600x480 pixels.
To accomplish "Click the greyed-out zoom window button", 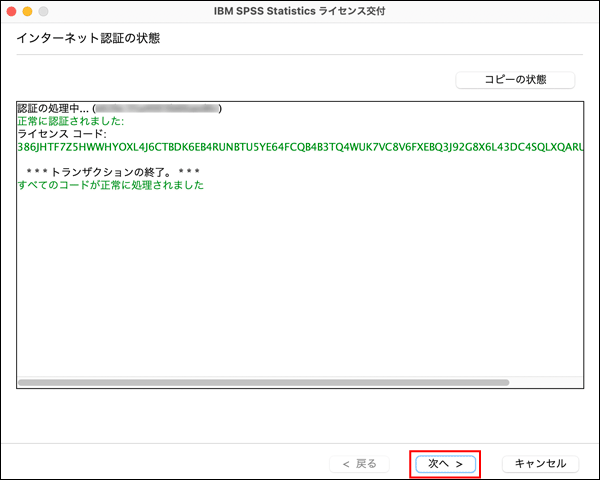I will [44, 11].
